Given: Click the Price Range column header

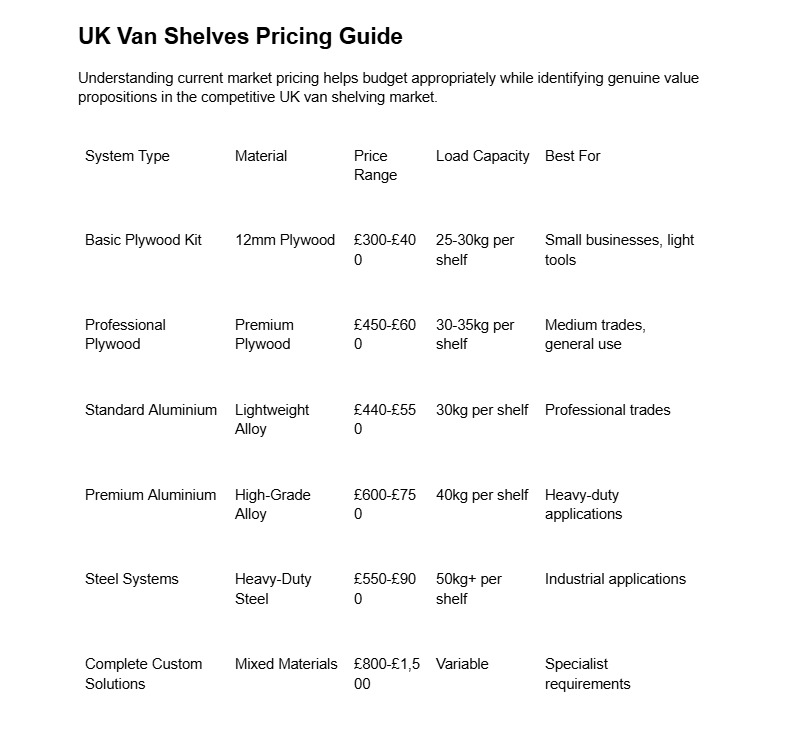Looking at the screenshot, I should coord(375,165).
